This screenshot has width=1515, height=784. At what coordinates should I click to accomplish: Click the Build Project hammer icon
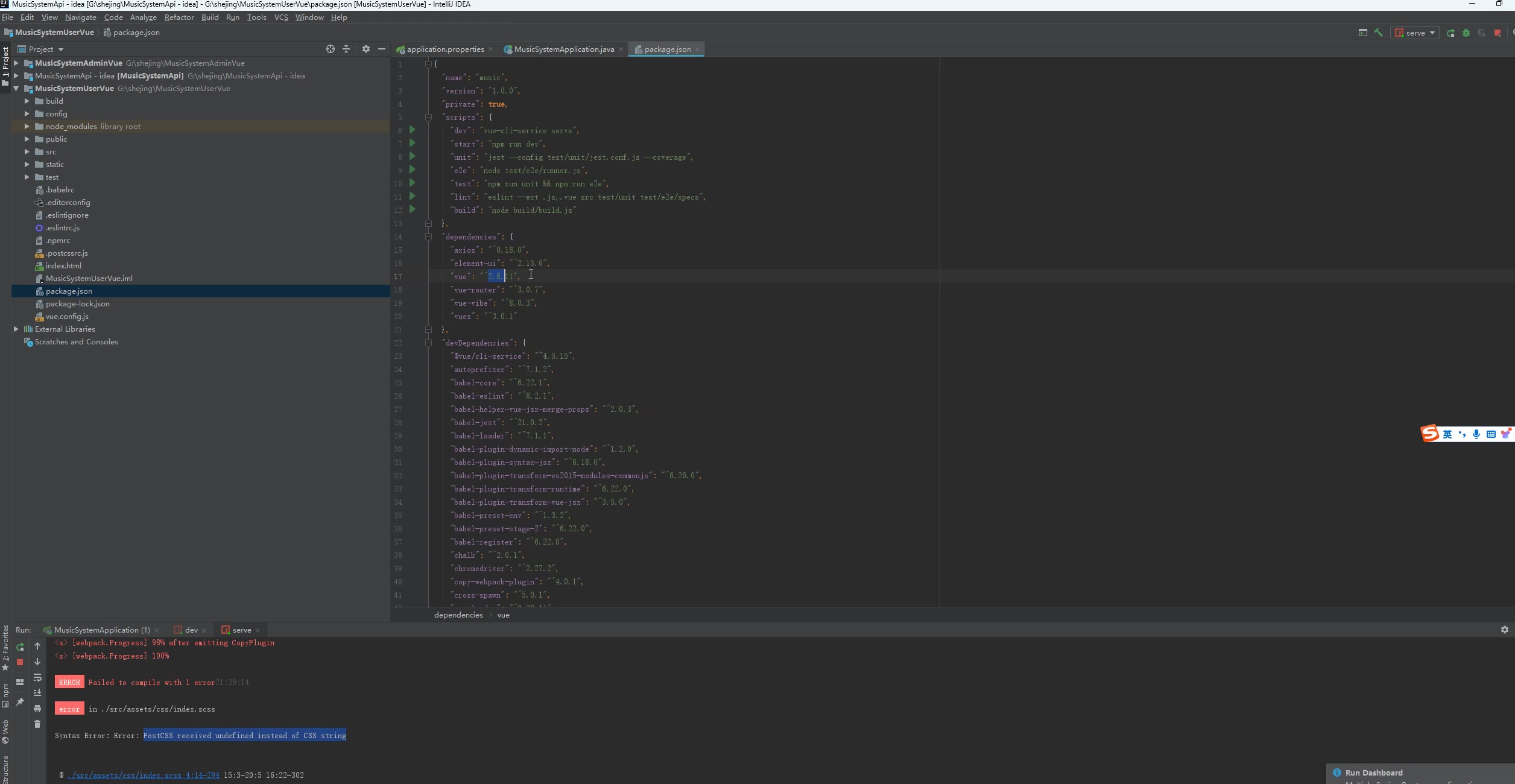pyautogui.click(x=1379, y=33)
